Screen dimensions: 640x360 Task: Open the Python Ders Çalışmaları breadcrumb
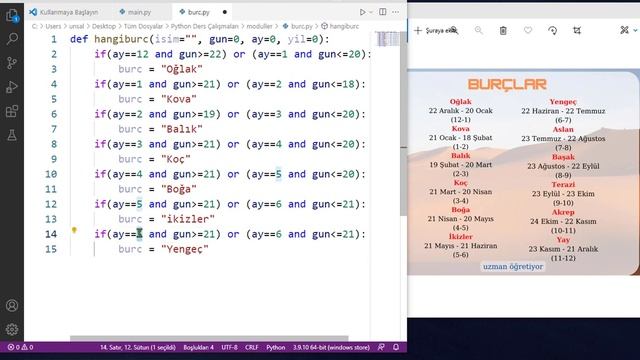[x=204, y=26]
